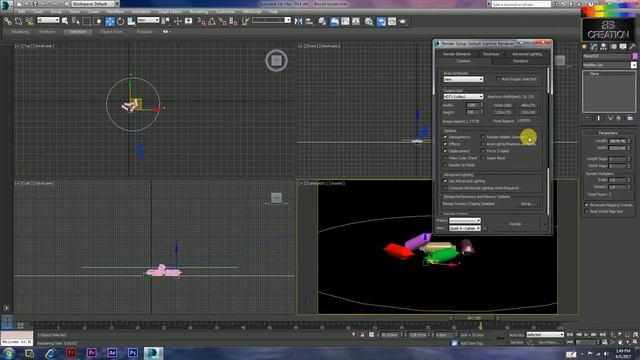Click the Windows Start button

click(x=9, y=353)
